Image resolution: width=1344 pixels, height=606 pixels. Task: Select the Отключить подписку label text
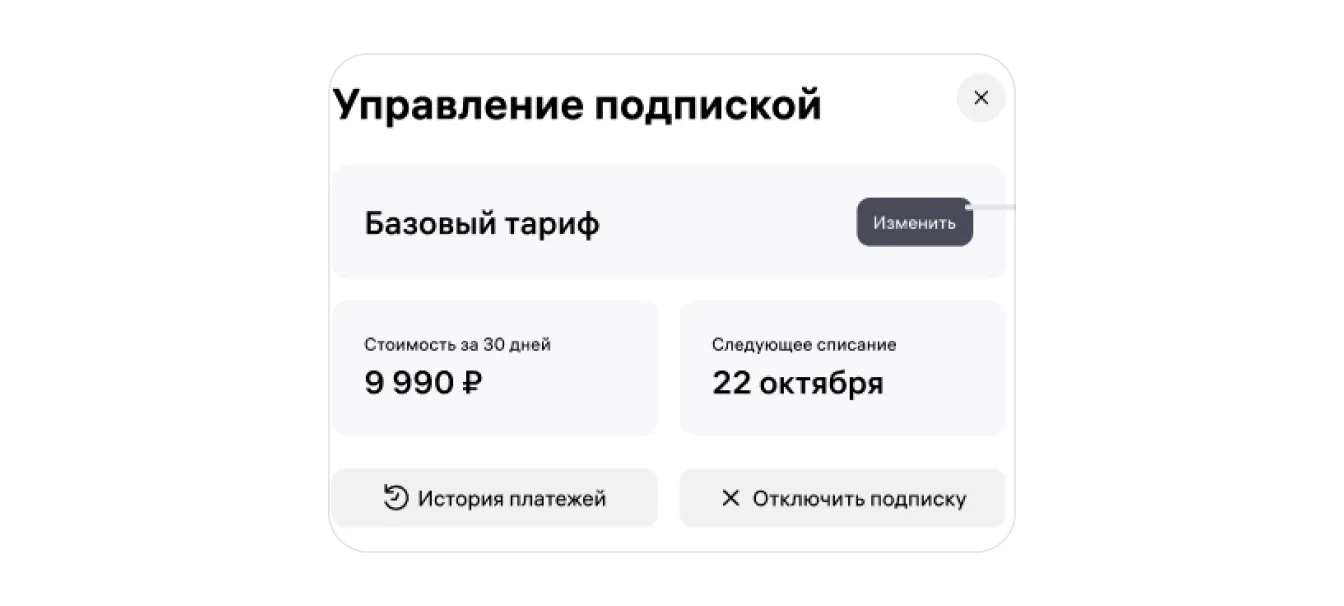(859, 499)
